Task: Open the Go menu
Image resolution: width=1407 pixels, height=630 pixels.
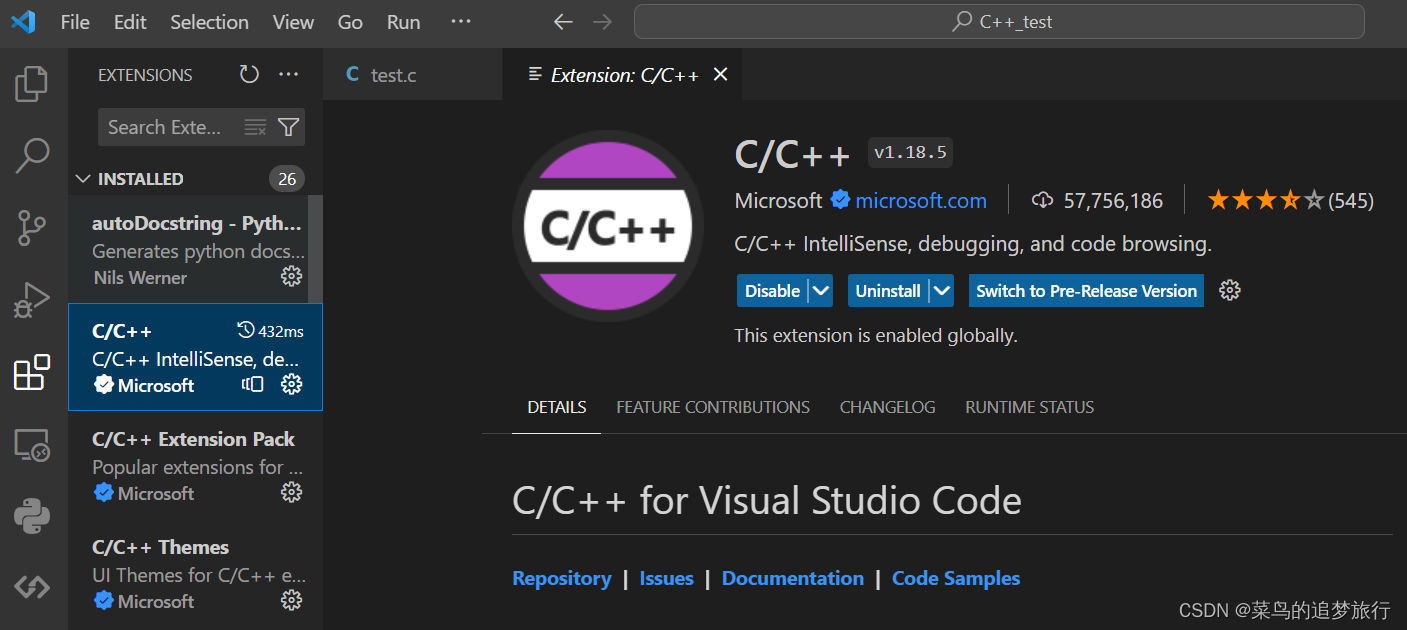Action: pyautogui.click(x=350, y=21)
